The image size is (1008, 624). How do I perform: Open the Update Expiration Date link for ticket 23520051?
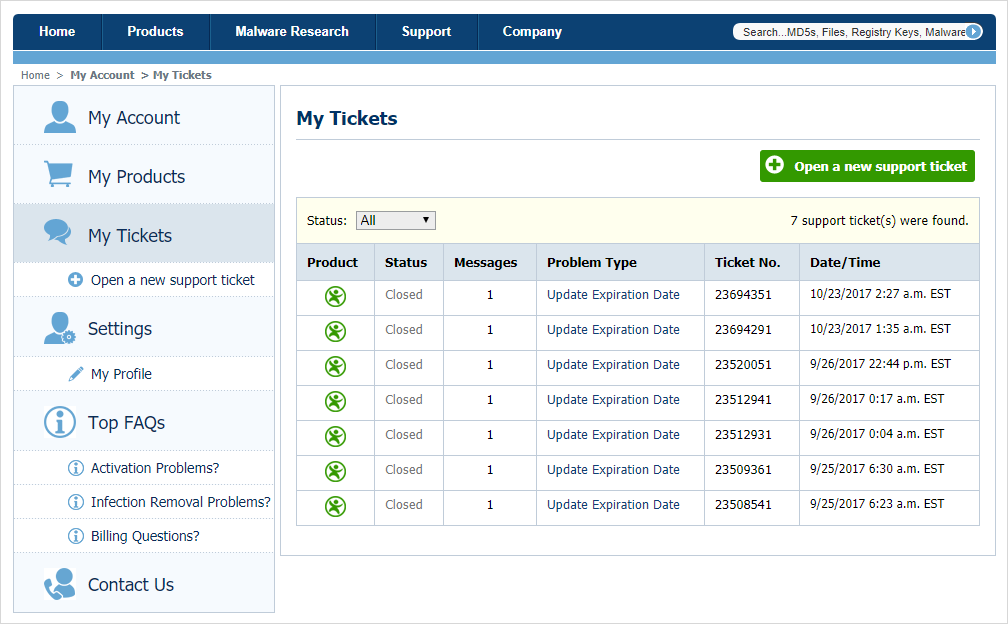point(613,365)
